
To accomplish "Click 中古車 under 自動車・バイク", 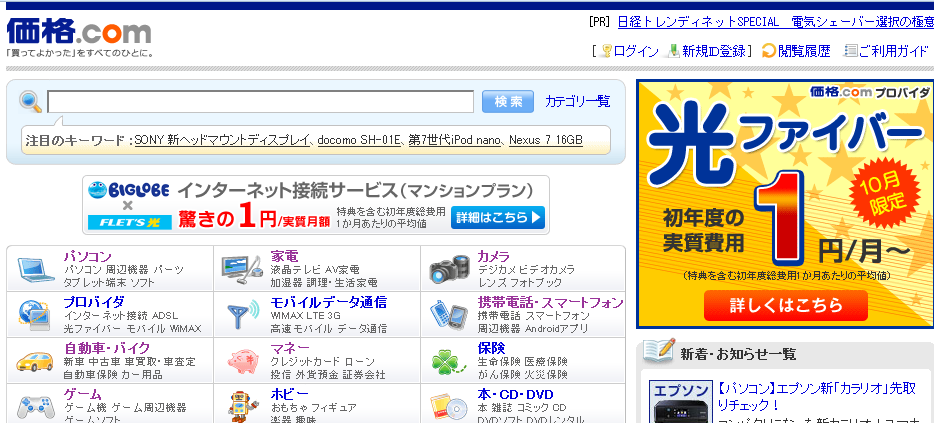I will click(104, 362).
